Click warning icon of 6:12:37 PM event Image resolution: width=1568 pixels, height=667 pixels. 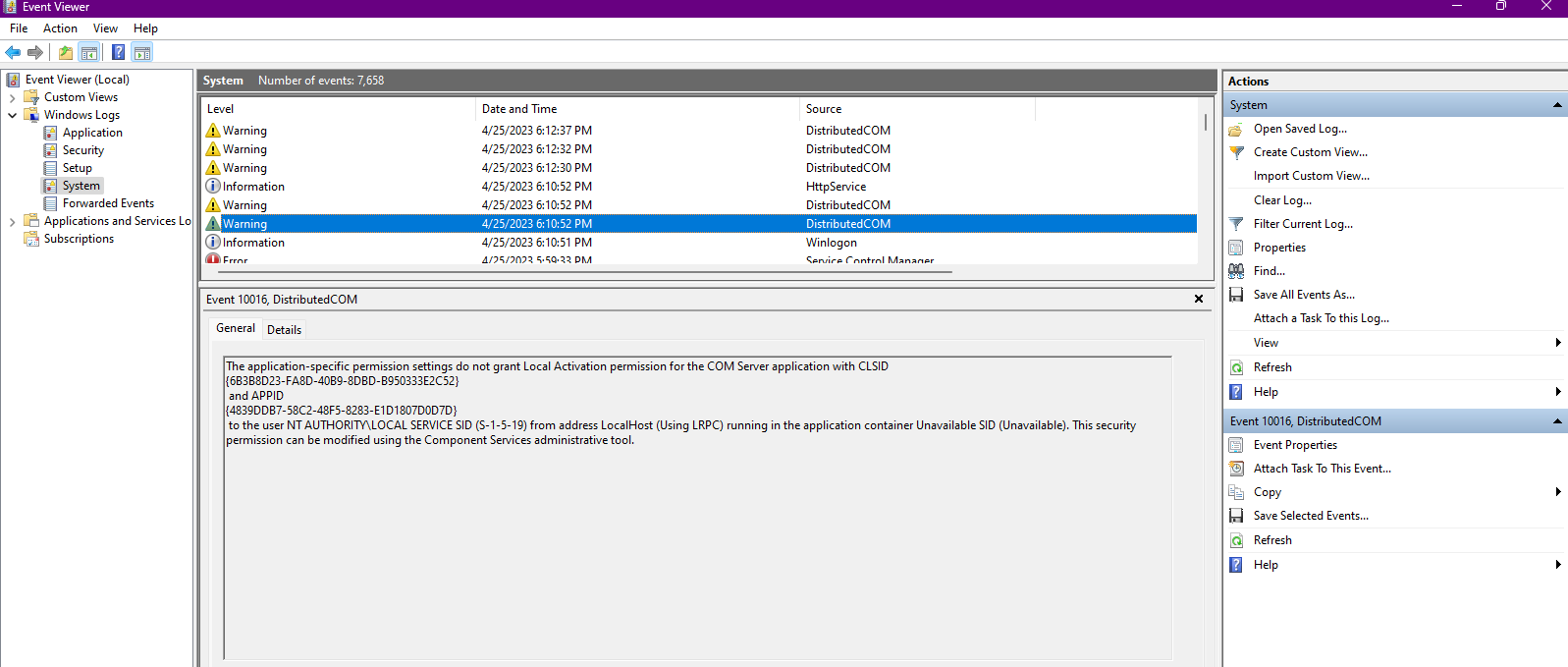(213, 131)
